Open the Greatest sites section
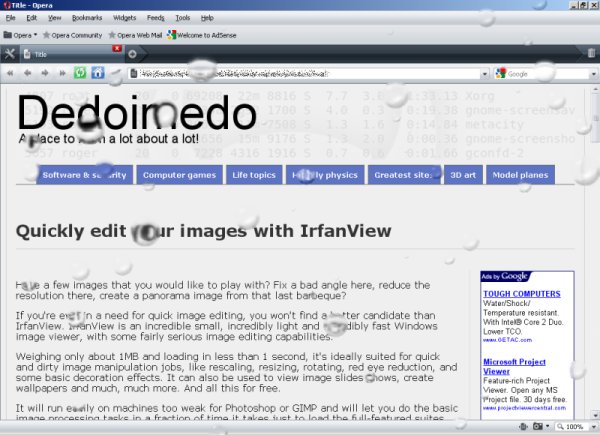Screen dimensions: 600x435 point(404,175)
